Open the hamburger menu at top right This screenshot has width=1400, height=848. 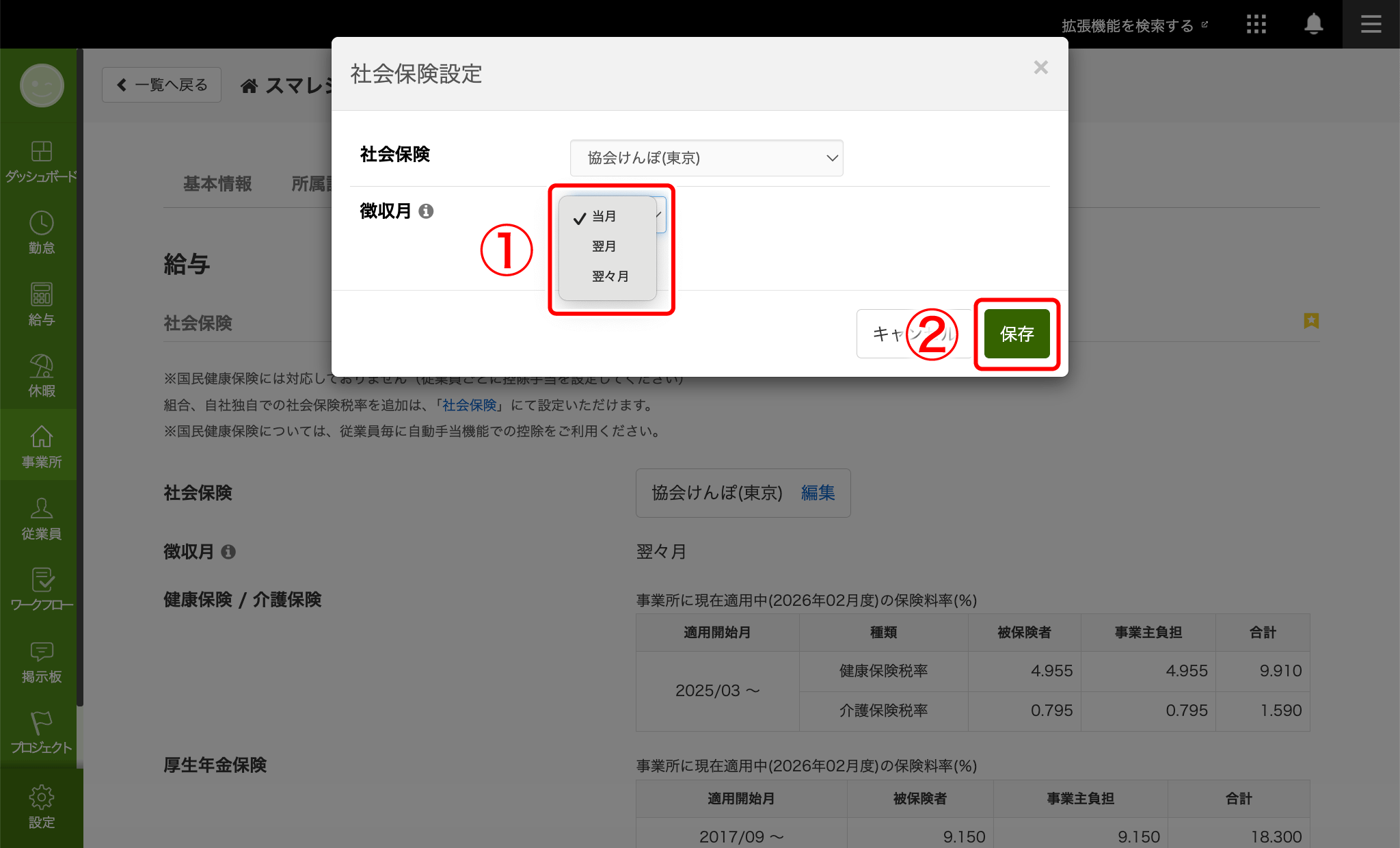(x=1371, y=25)
